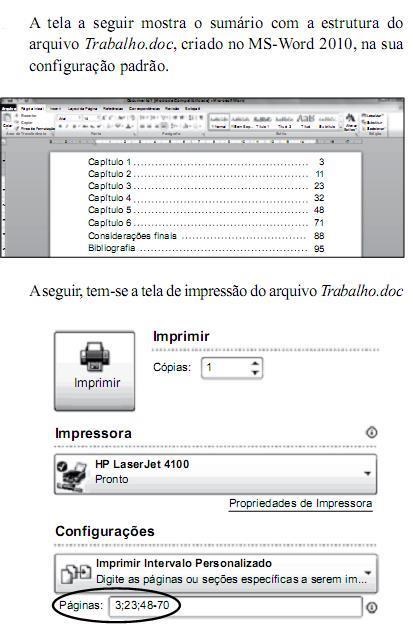Decrease the Cópias count with down arrow
Screen dimensions: 413x632
[255, 372]
